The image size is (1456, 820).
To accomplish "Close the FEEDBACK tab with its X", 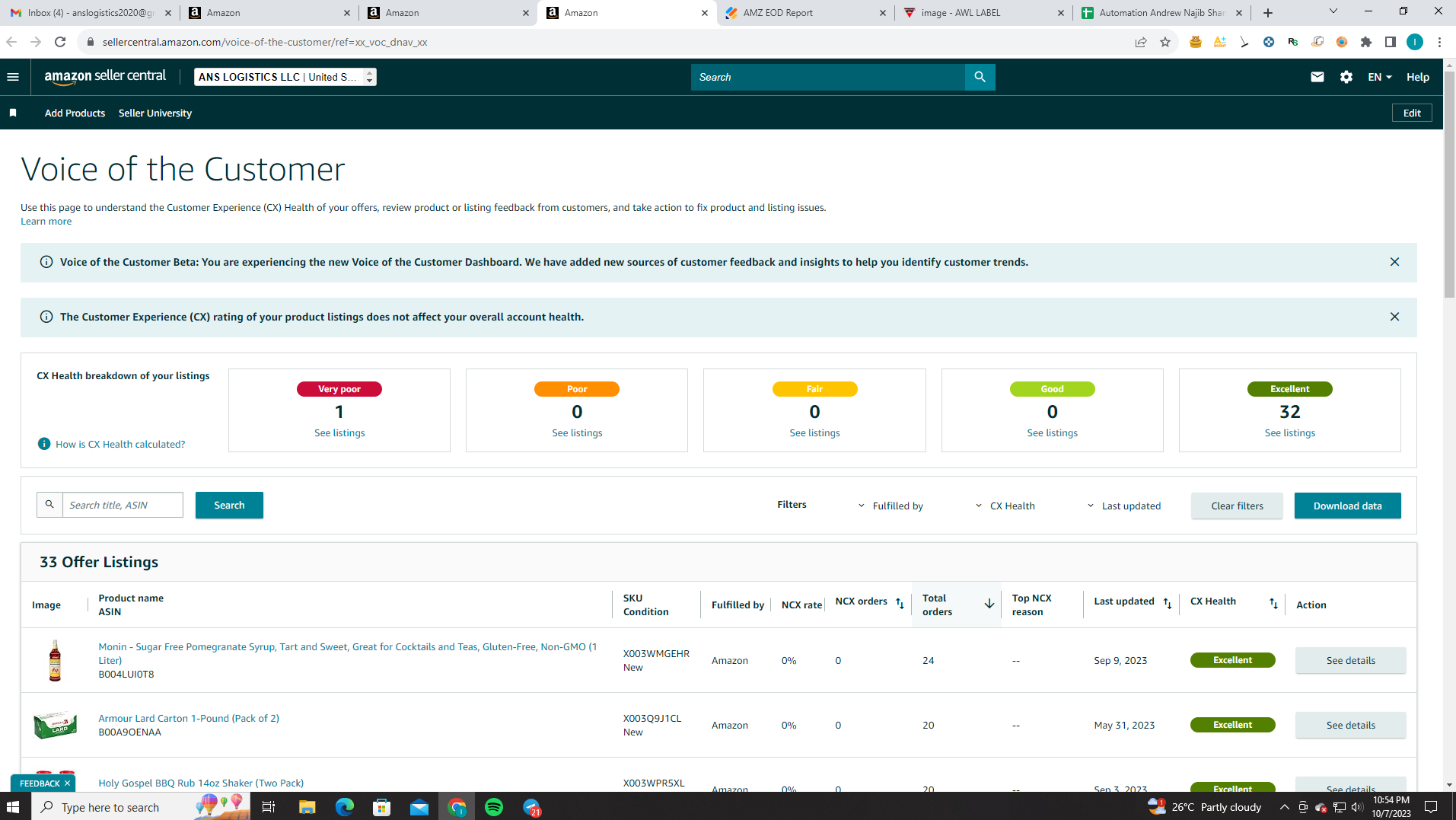I will 67,783.
